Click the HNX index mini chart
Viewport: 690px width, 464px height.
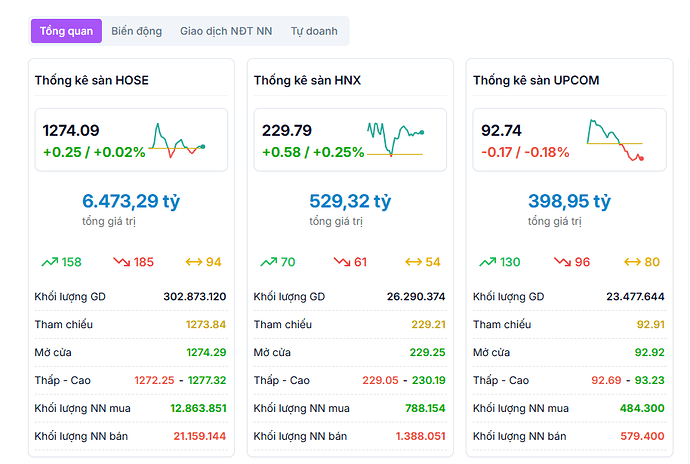(x=394, y=140)
